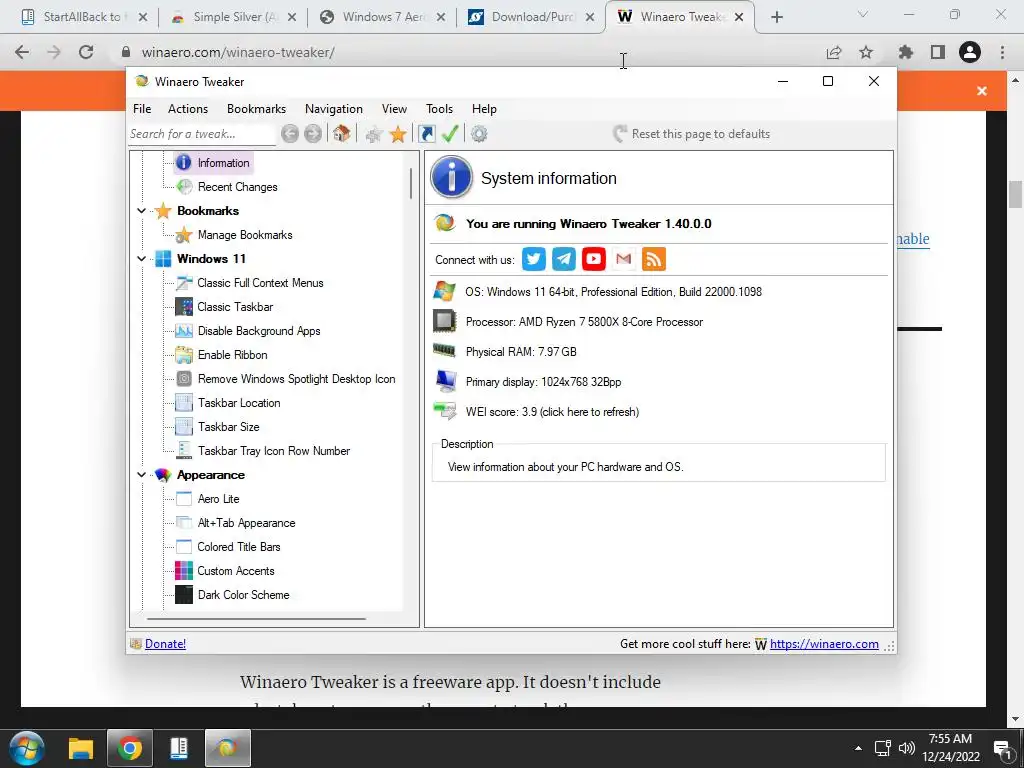Image resolution: width=1024 pixels, height=768 pixels.
Task: Select Classic Taskbar in the tree
Action: (x=235, y=307)
